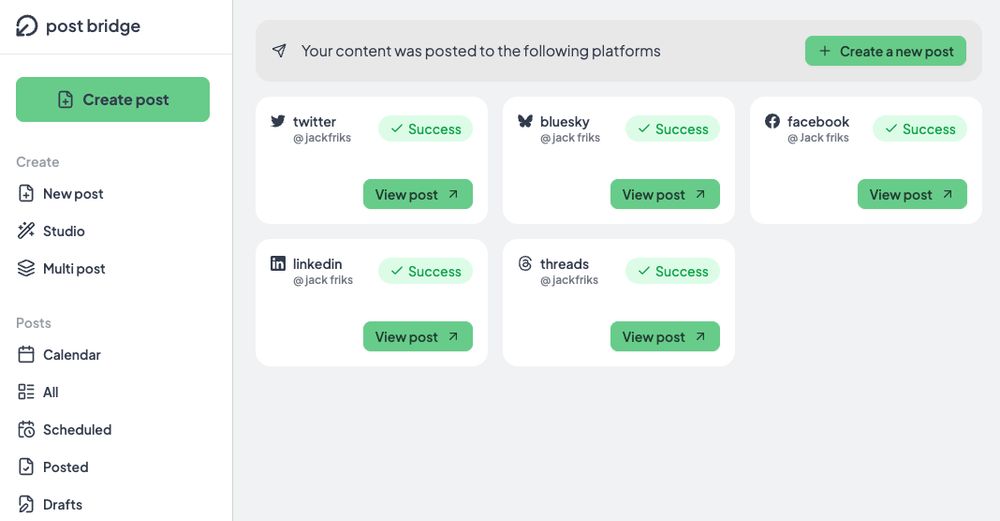
Task: Click the threads logo icon
Action: tap(525, 263)
